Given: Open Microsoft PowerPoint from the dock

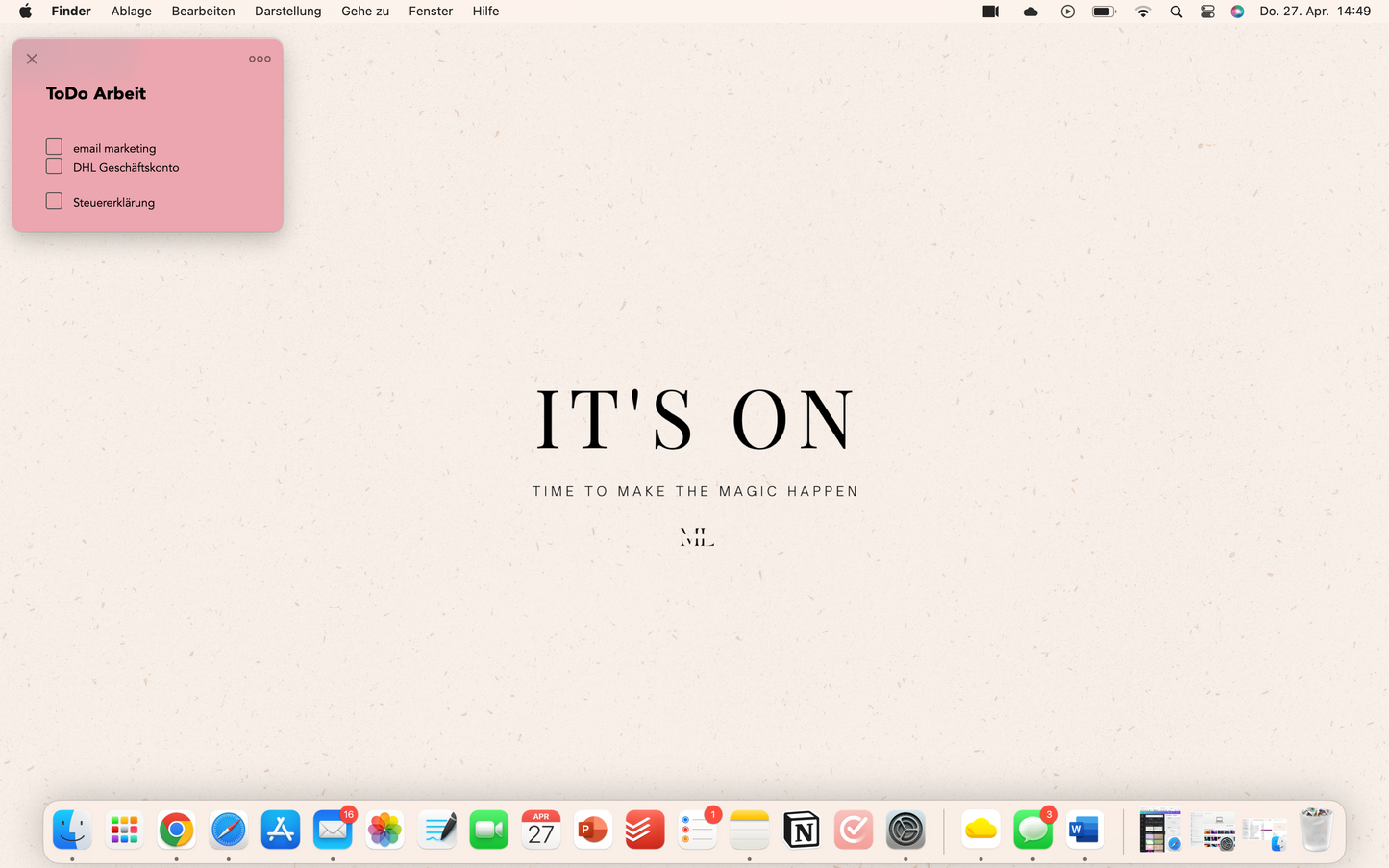Looking at the screenshot, I should click(592, 830).
